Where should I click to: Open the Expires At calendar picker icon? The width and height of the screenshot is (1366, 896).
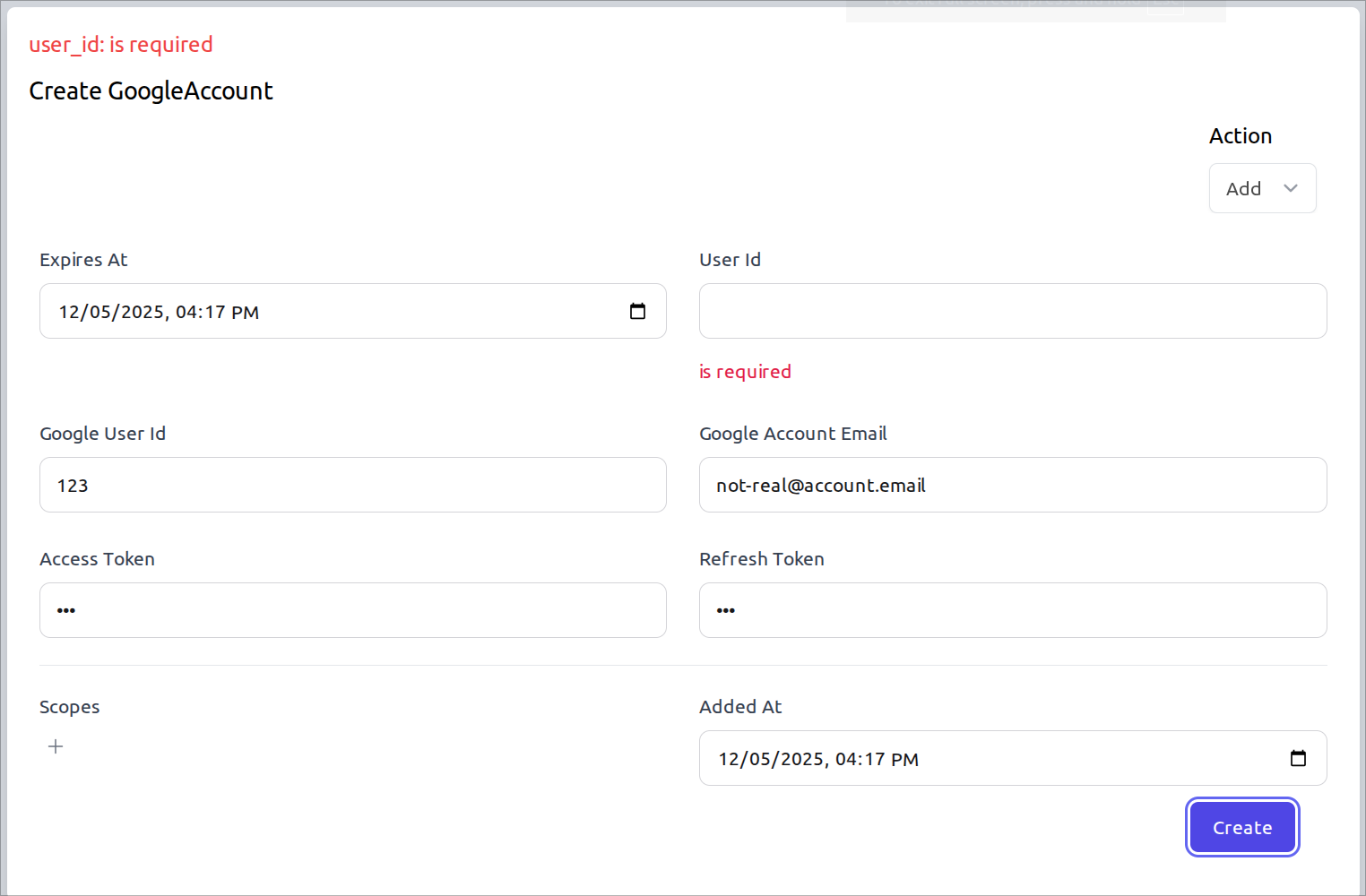(637, 311)
